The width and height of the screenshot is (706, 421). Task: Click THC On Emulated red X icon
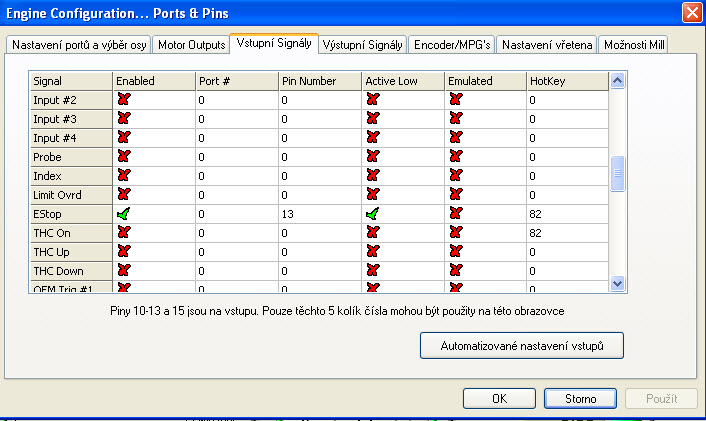pyautogui.click(x=456, y=233)
